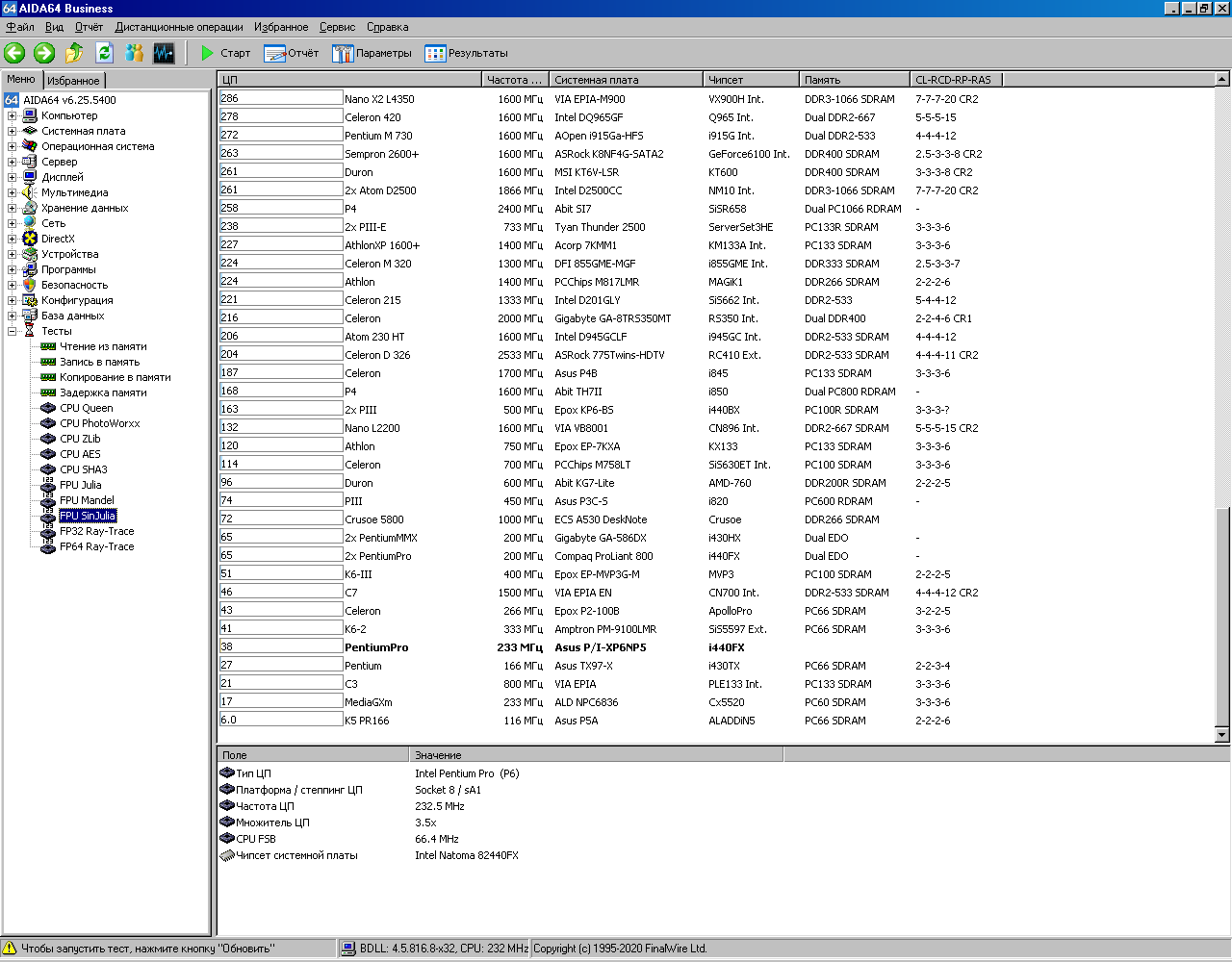1232x962 pixels.
Task: Expand the Системная плата tree node
Action: pos(13,131)
